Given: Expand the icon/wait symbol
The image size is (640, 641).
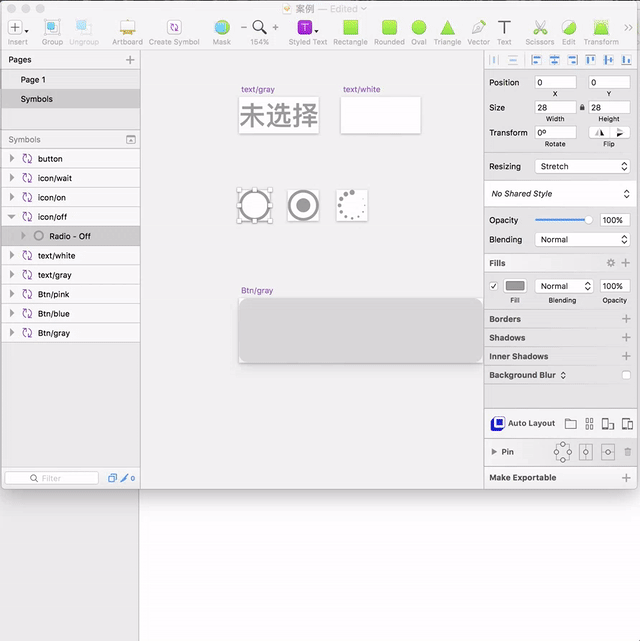Looking at the screenshot, I should click(12, 177).
